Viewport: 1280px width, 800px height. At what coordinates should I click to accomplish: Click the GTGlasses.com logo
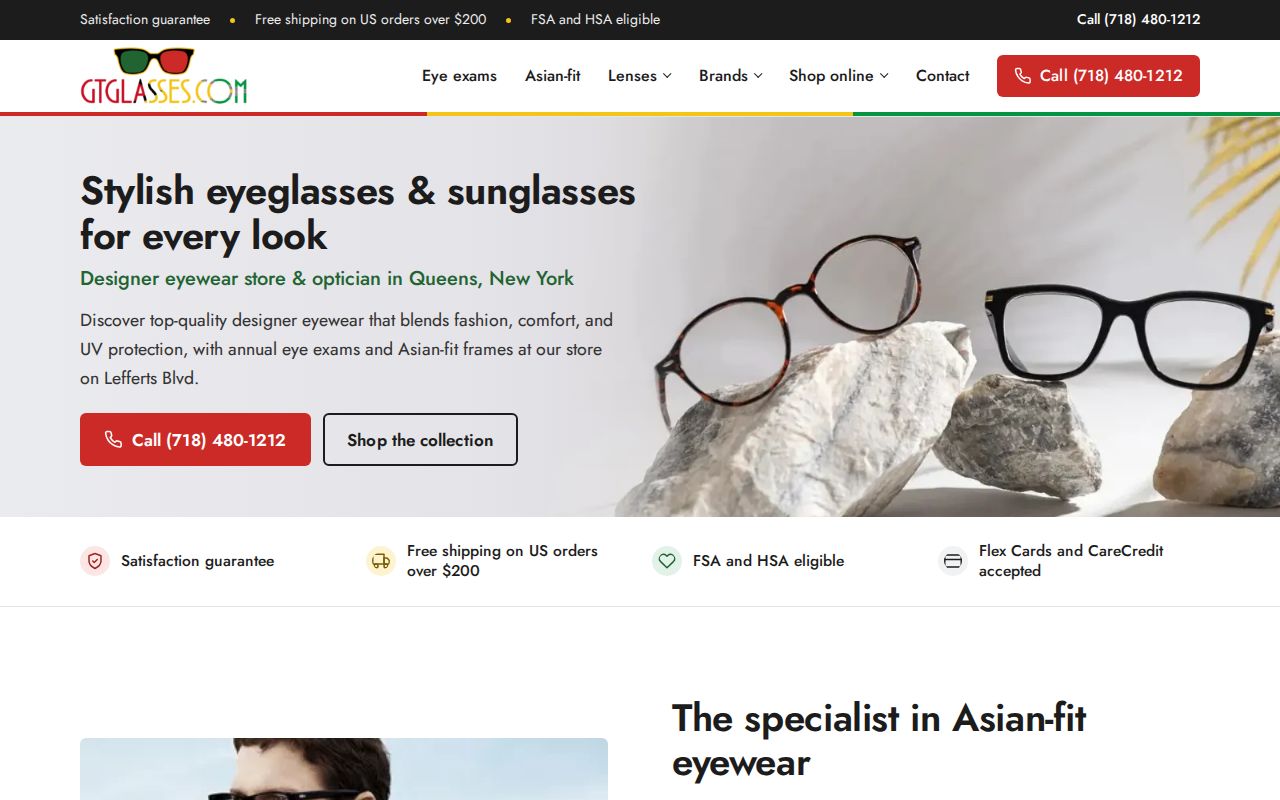click(163, 76)
